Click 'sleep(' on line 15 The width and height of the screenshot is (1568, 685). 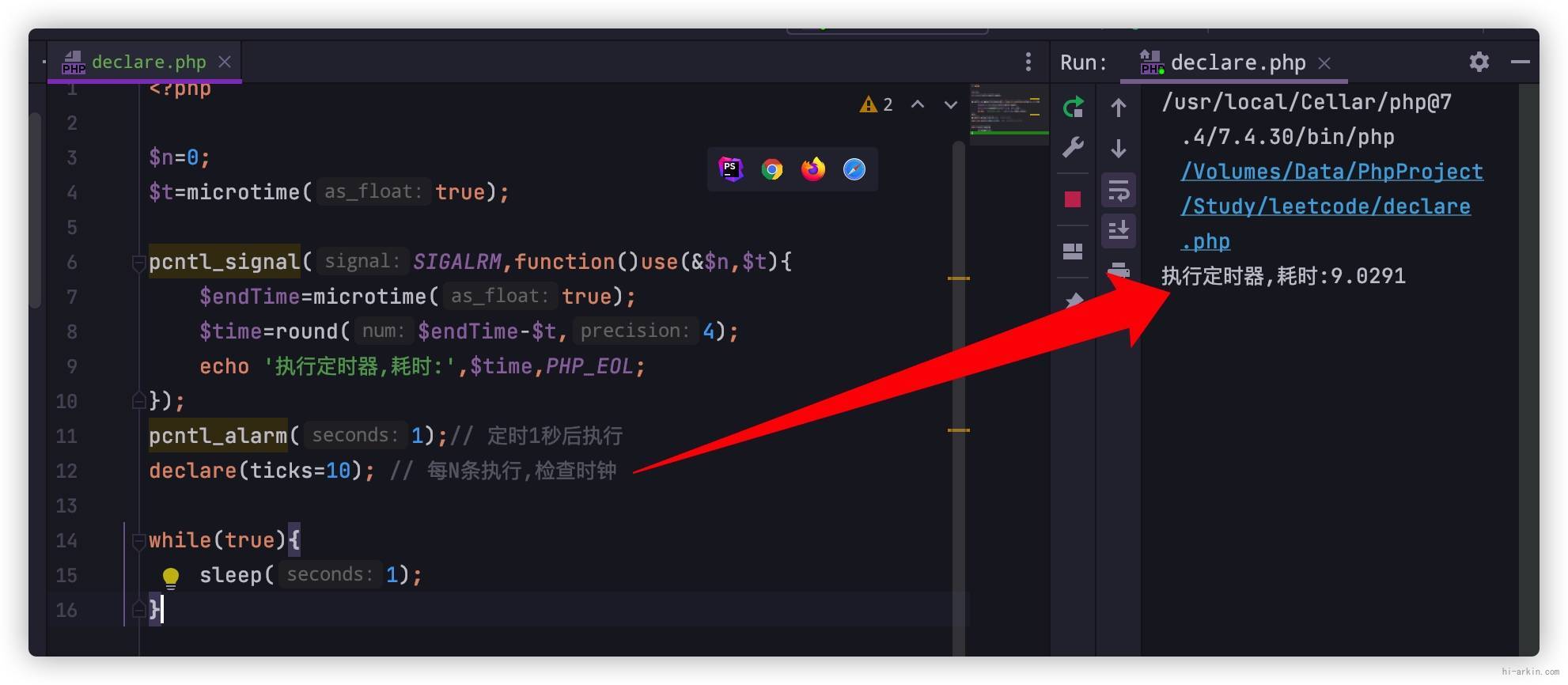[237, 575]
